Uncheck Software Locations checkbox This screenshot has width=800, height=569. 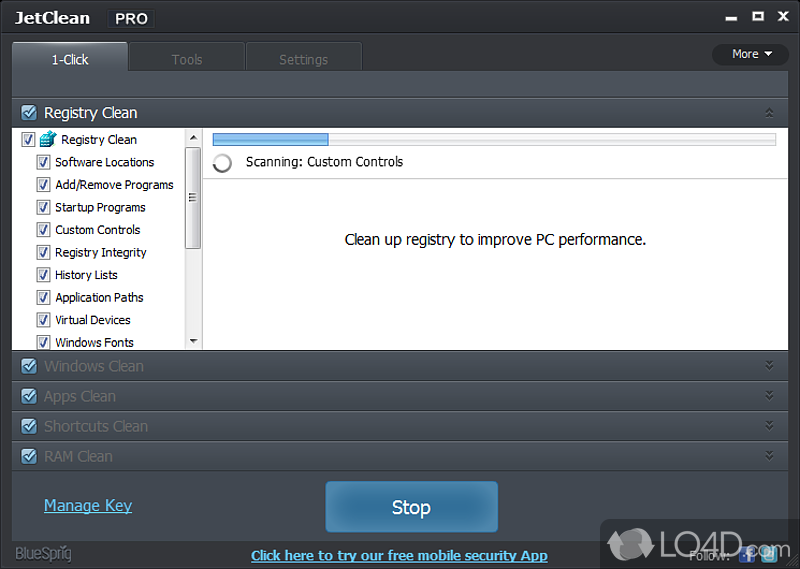point(43,162)
